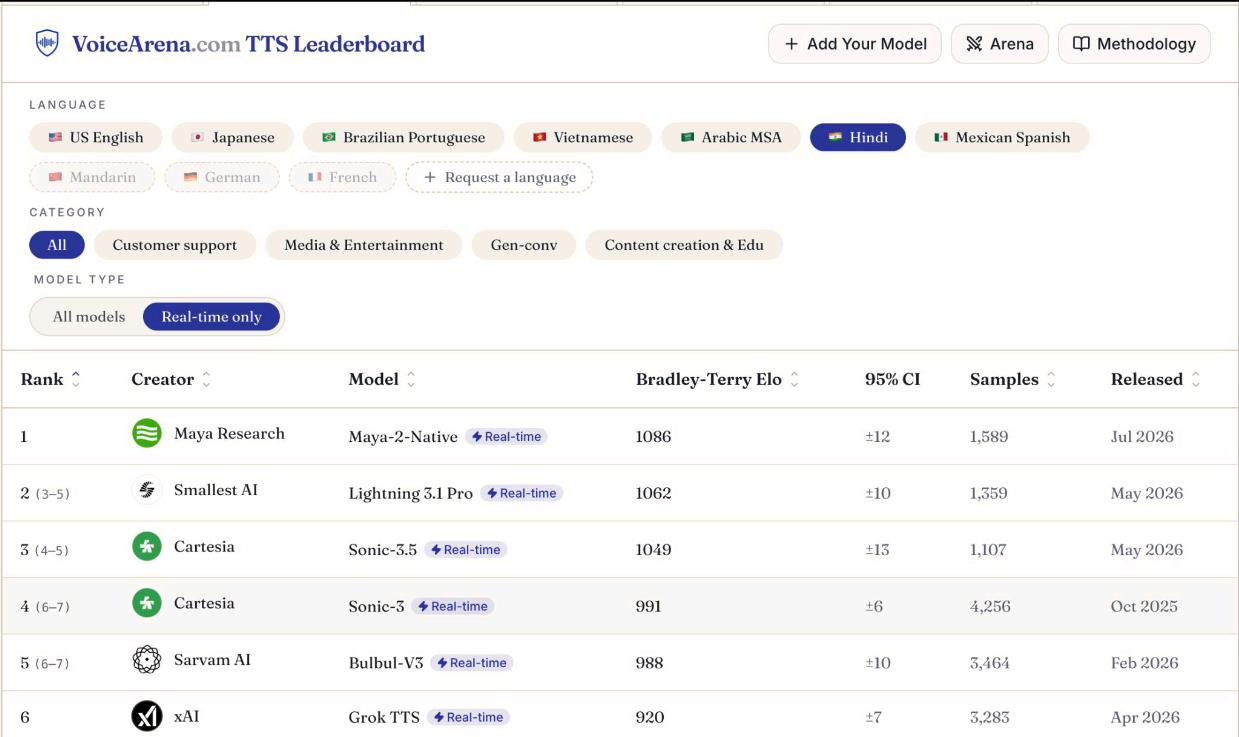Sort by the Bradley-Terry Elo column

click(x=718, y=379)
